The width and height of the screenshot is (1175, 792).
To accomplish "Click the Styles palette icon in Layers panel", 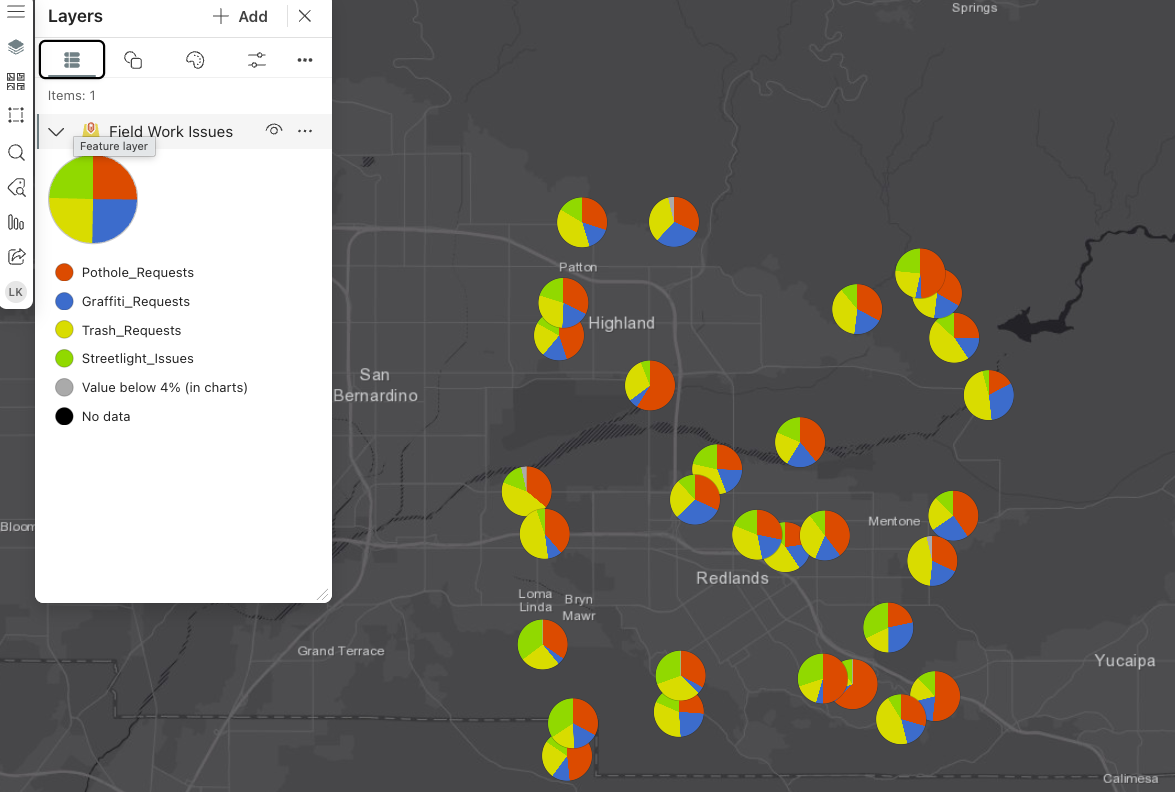I will tap(195, 59).
